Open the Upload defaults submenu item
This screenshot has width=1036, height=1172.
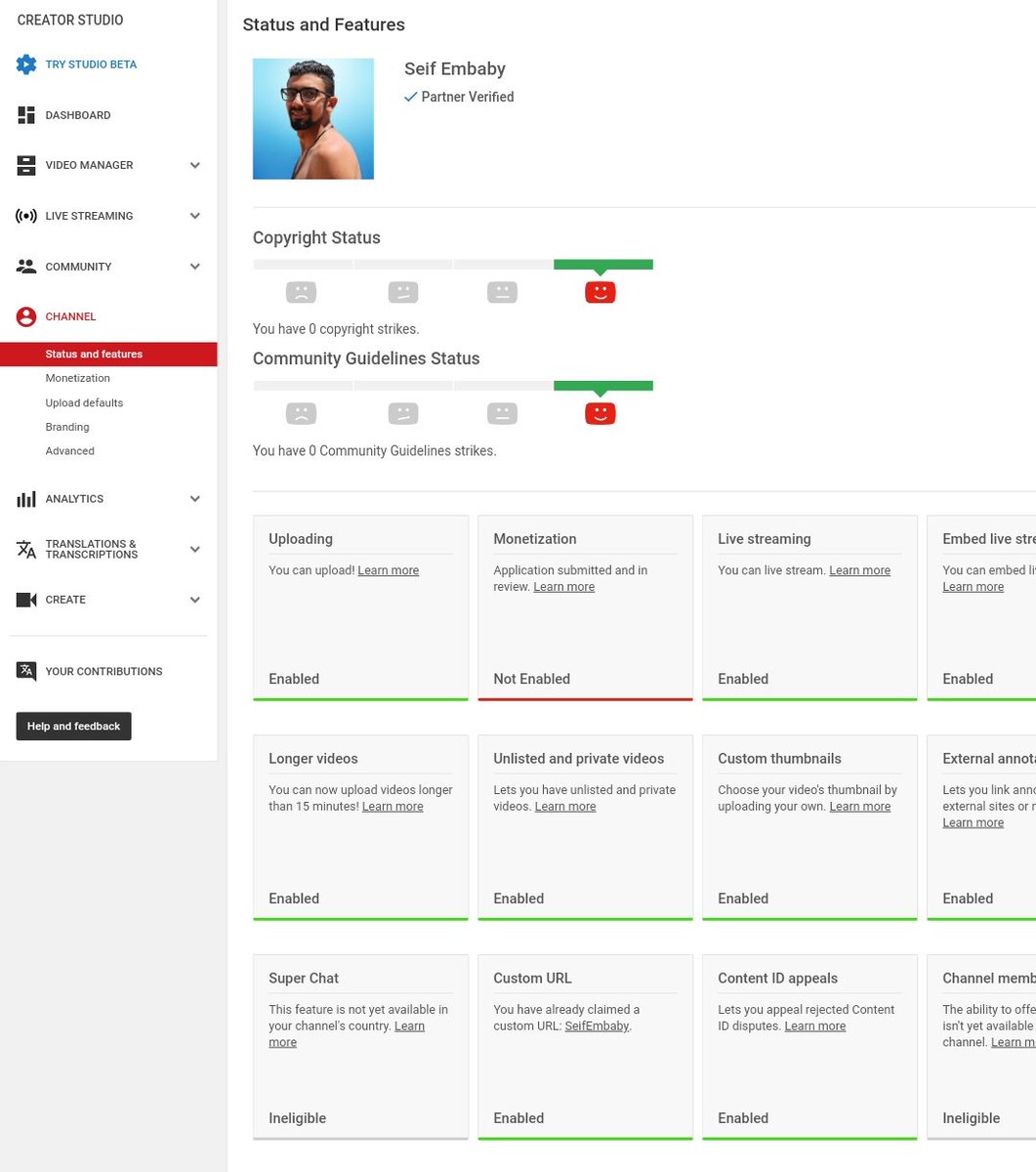click(x=84, y=402)
